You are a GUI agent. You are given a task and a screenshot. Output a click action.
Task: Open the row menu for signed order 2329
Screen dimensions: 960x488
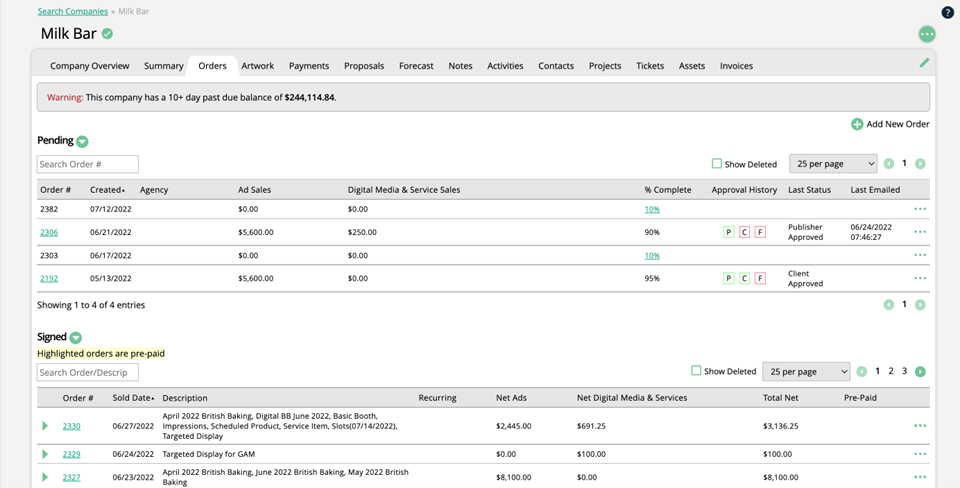pos(920,454)
